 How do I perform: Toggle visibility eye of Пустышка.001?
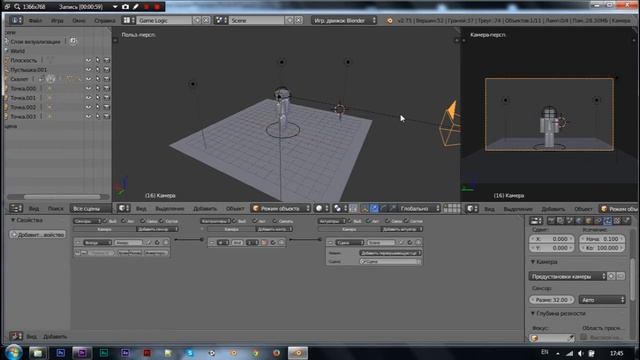[88, 70]
